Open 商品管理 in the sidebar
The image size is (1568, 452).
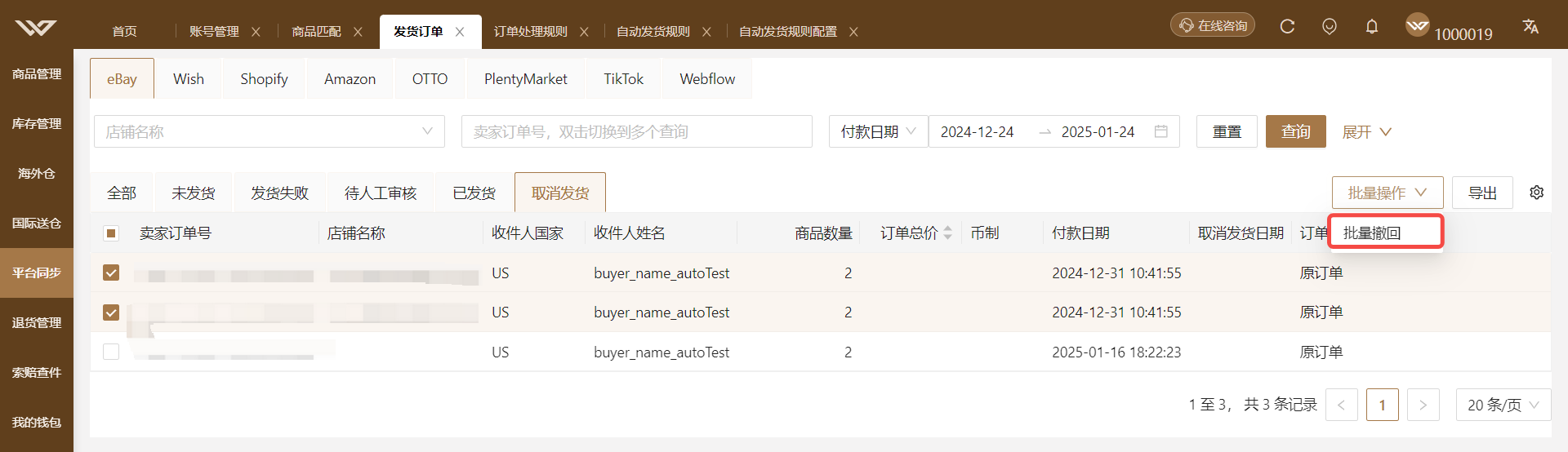[x=37, y=74]
